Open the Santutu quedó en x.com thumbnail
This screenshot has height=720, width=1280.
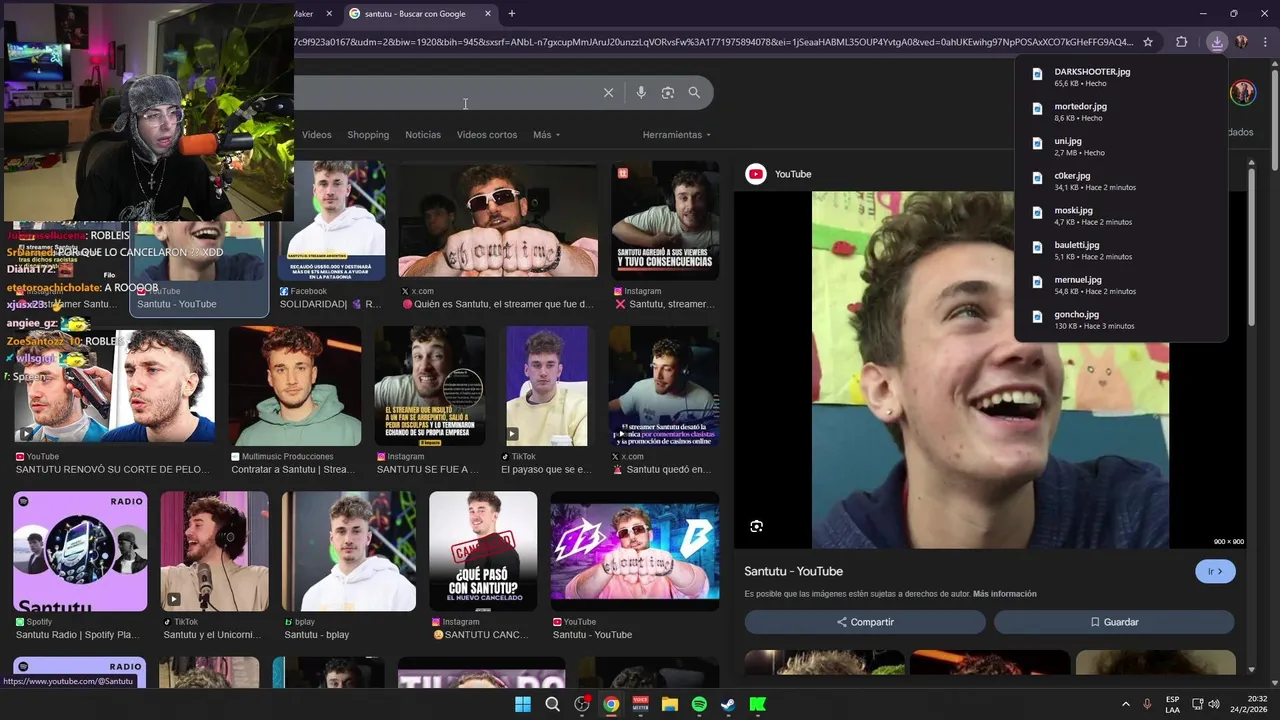(x=664, y=387)
